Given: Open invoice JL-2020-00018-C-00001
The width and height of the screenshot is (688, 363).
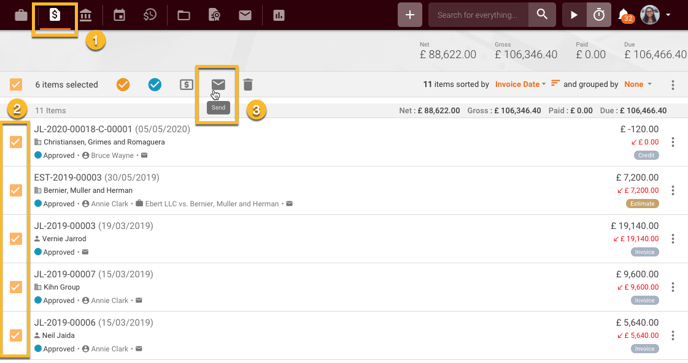Looking at the screenshot, I should (x=83, y=129).
